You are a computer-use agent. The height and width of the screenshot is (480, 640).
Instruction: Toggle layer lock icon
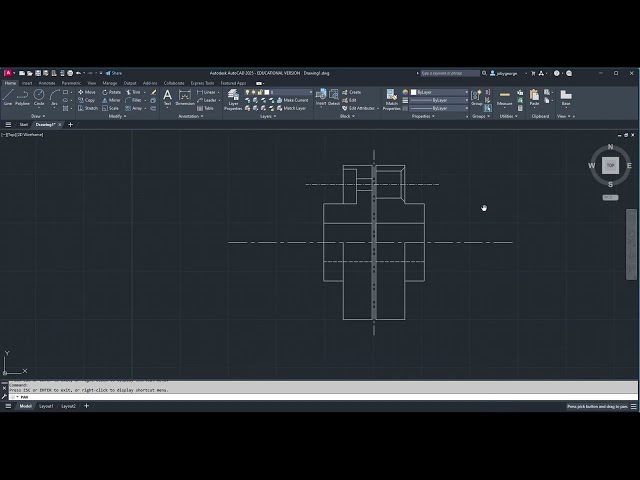[x=260, y=92]
